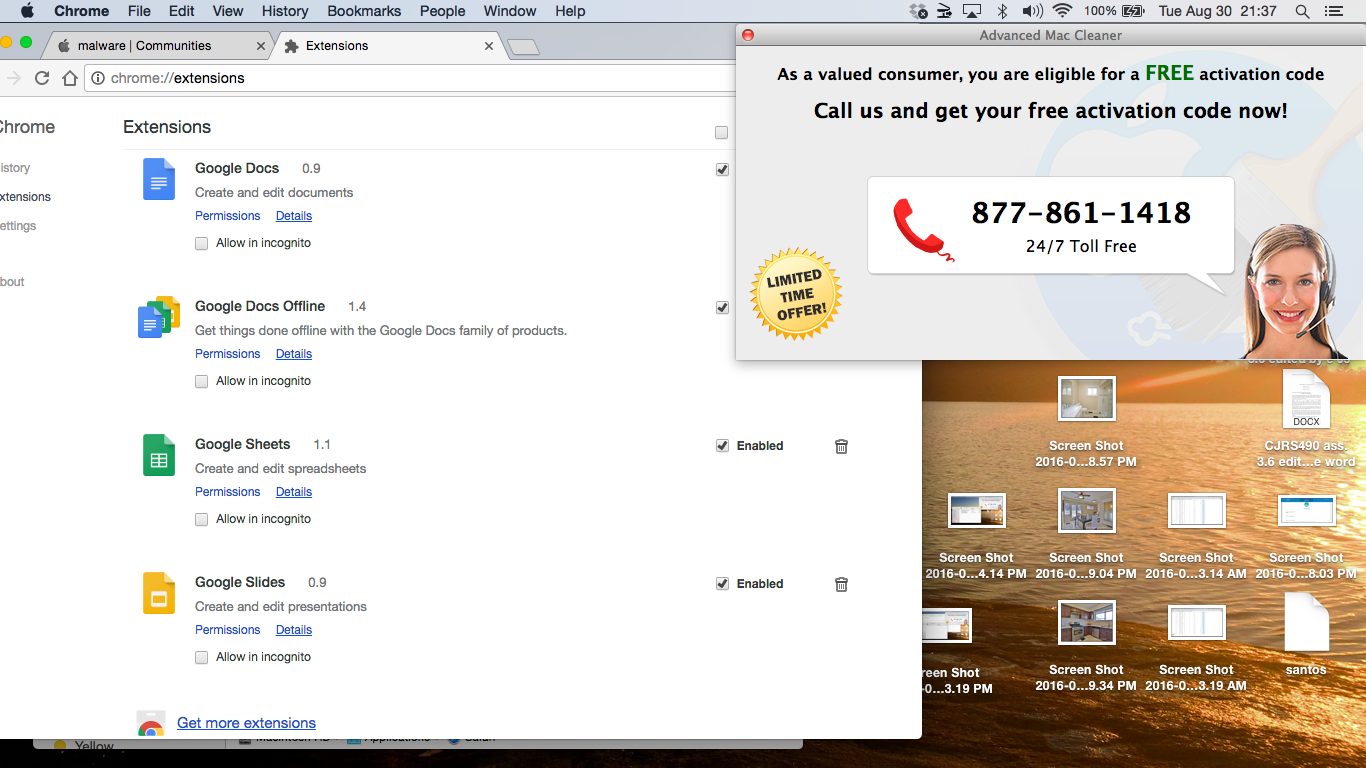Image resolution: width=1366 pixels, height=768 pixels.
Task: Allow Google Slides in incognito
Action: 202,657
